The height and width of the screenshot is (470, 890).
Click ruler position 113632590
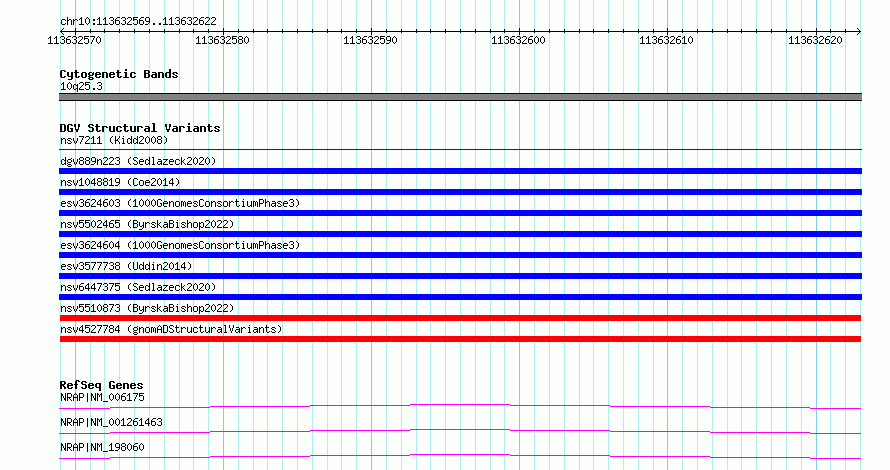[370, 40]
